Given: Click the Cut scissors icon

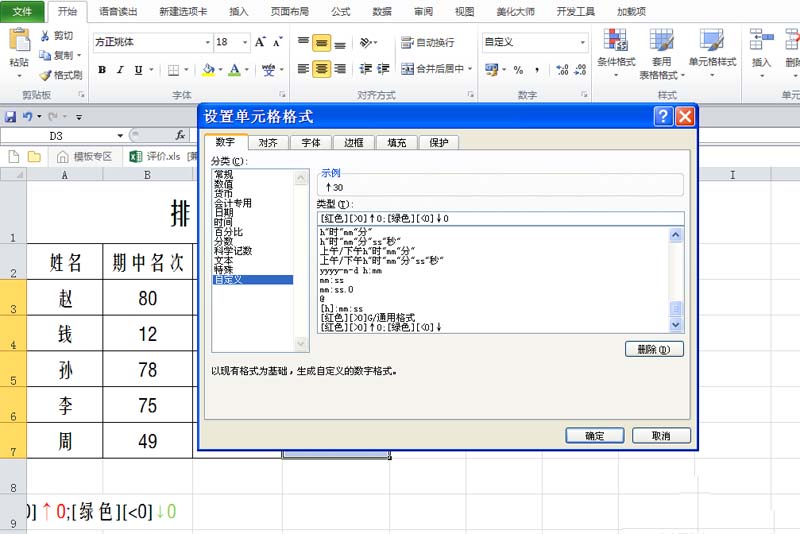Looking at the screenshot, I should point(45,35).
